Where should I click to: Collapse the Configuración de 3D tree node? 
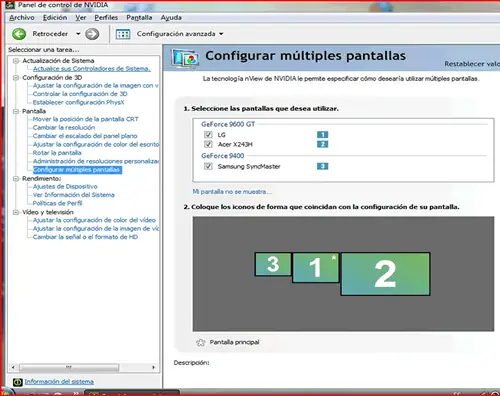[16, 78]
